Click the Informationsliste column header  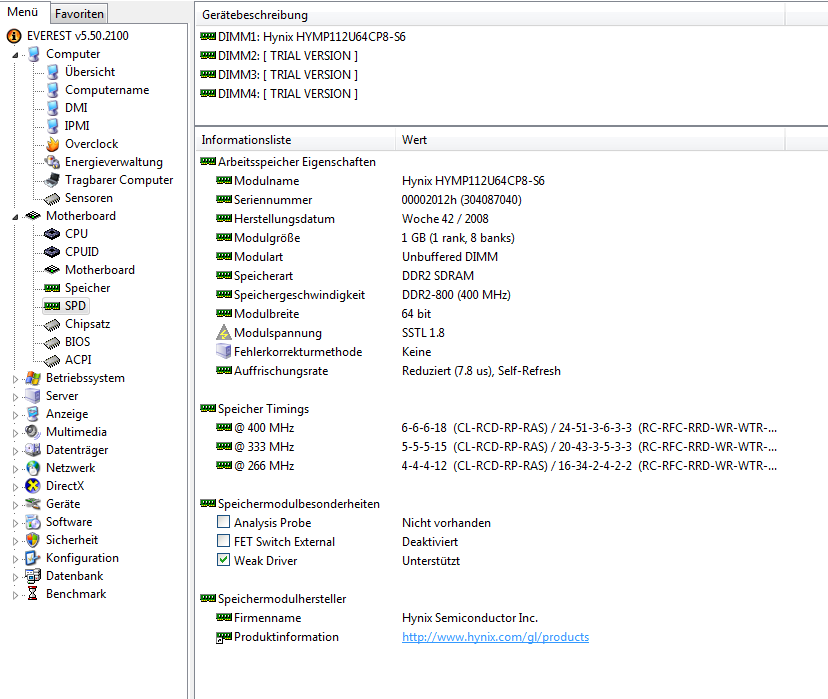[295, 140]
